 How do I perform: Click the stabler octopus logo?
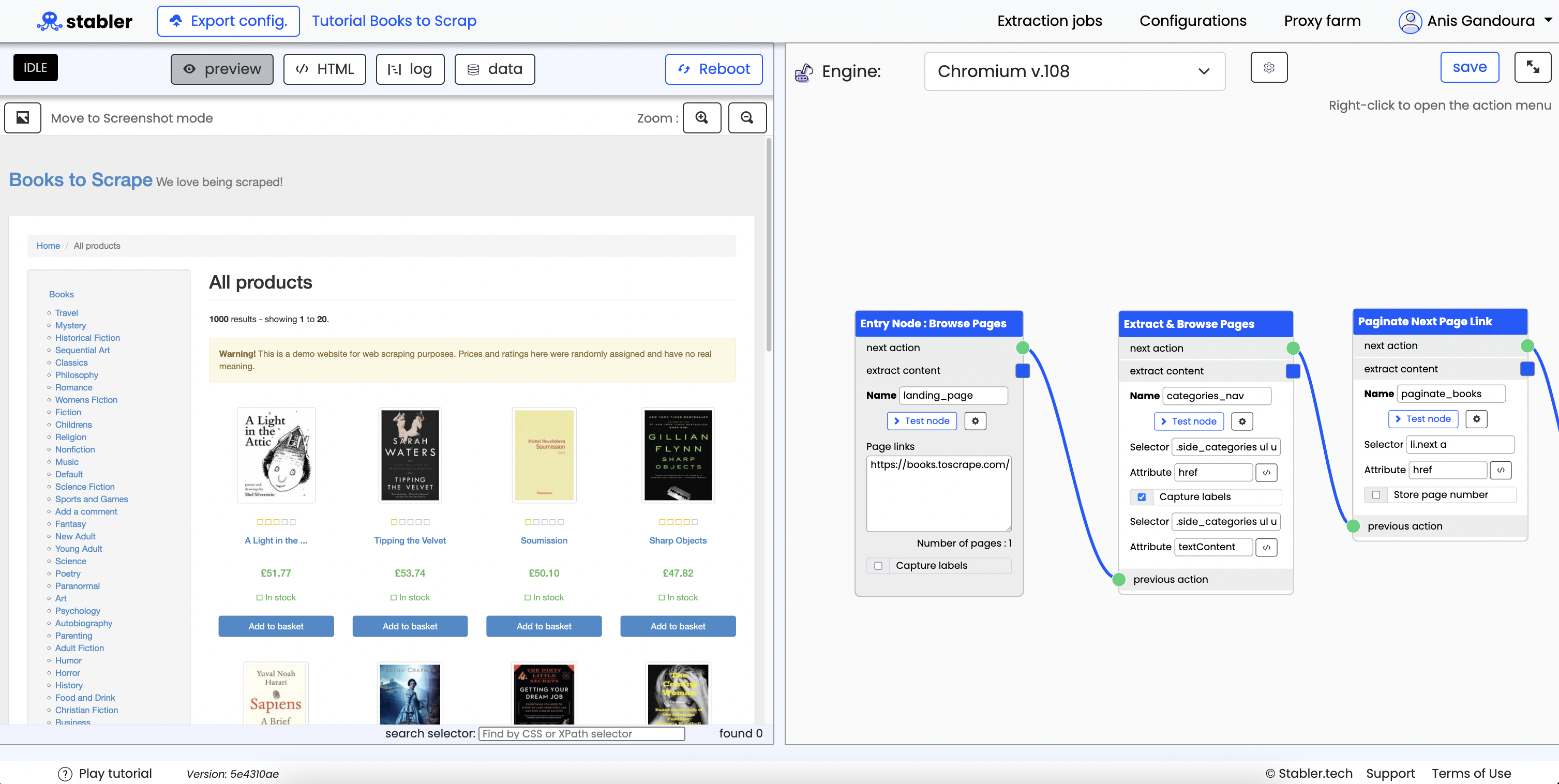[x=50, y=21]
